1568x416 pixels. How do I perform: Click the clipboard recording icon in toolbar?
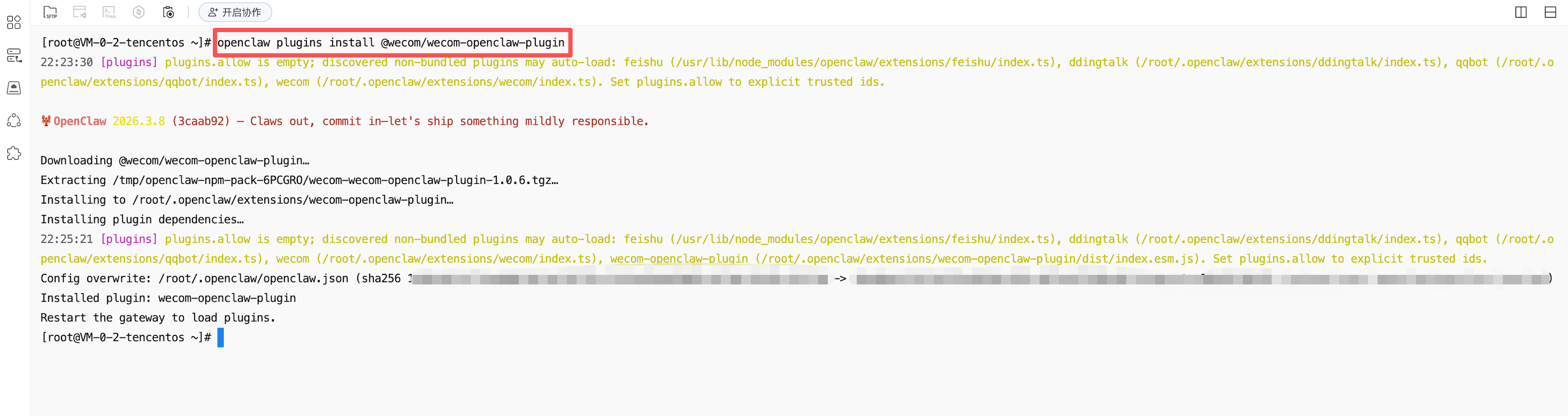click(168, 12)
